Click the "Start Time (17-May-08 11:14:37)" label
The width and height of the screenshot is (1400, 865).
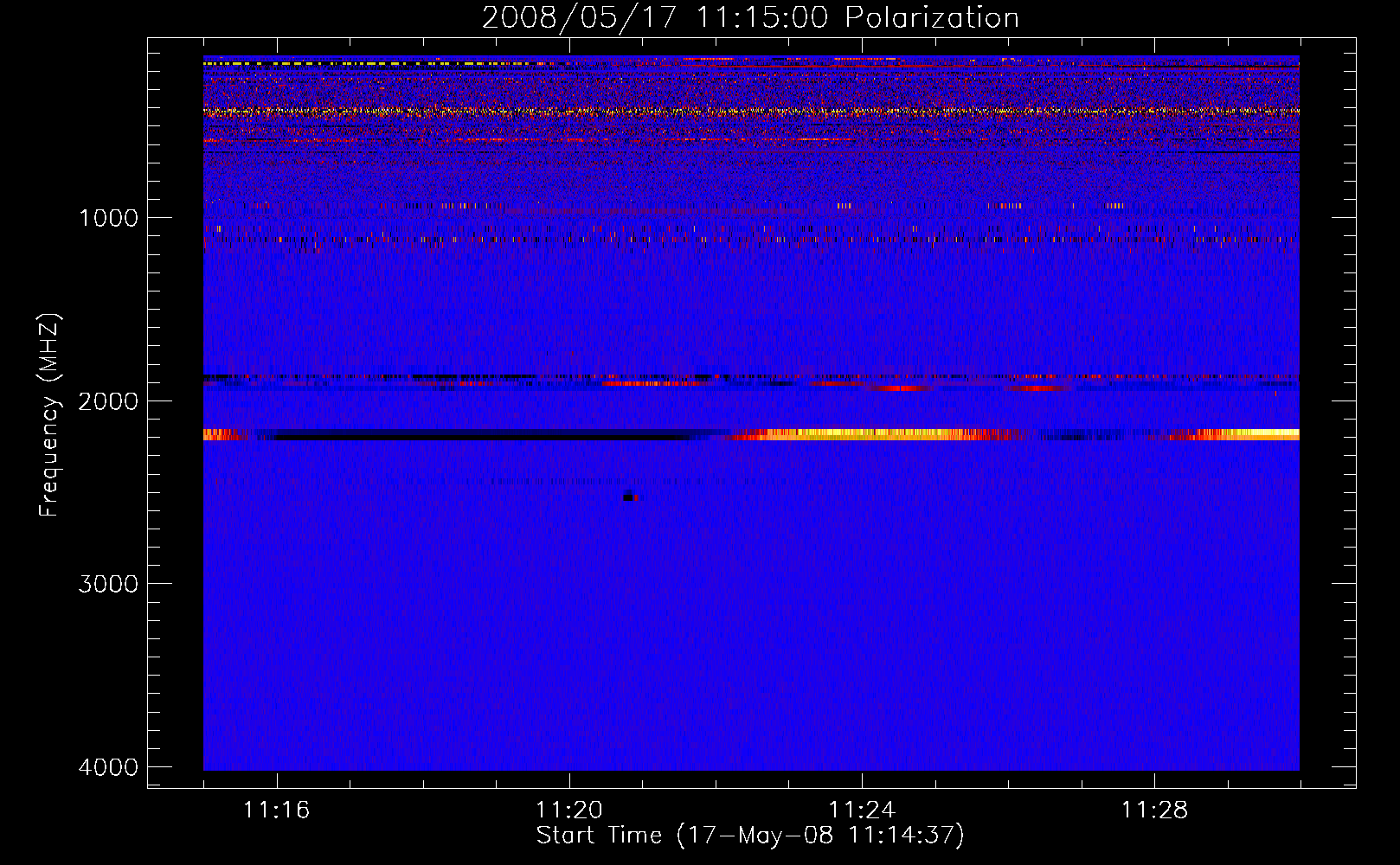coord(750,836)
